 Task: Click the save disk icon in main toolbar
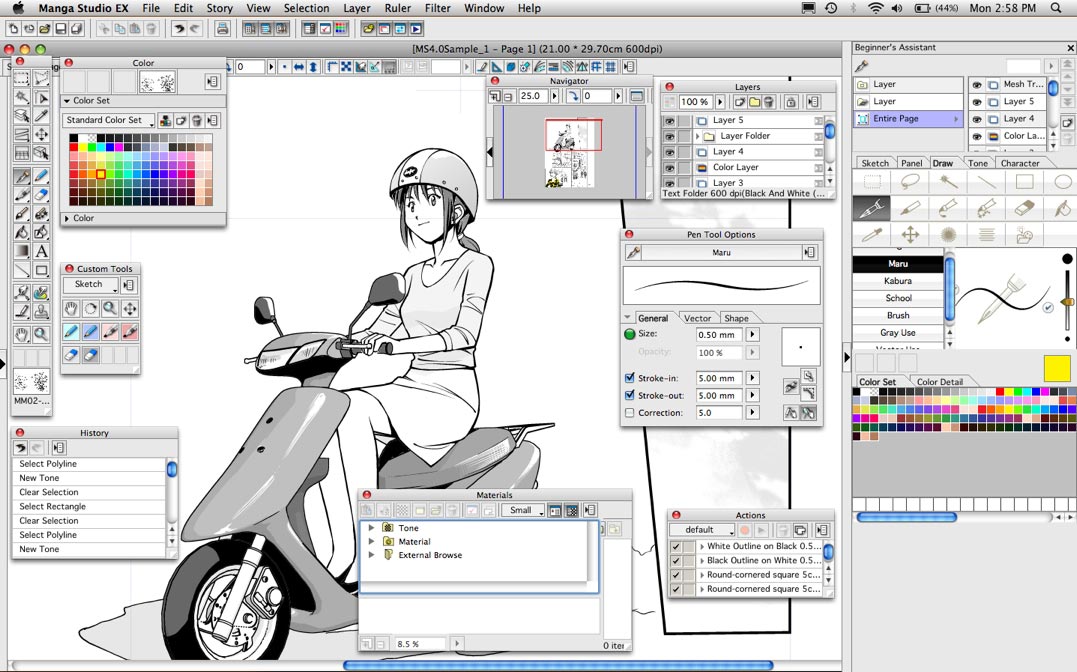point(60,29)
